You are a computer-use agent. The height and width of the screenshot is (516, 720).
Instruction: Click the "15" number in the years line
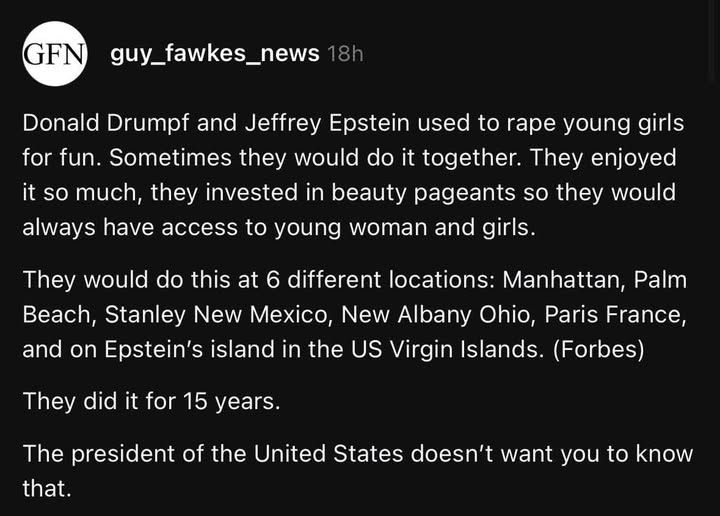pos(196,401)
